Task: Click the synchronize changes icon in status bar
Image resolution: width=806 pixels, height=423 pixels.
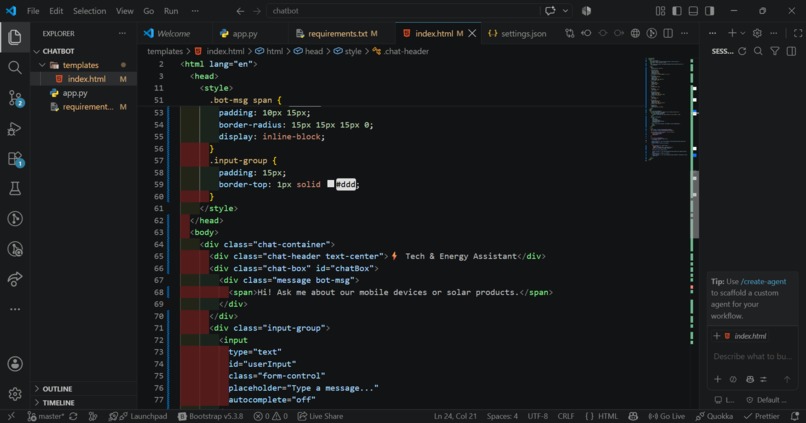Action: click(74, 416)
